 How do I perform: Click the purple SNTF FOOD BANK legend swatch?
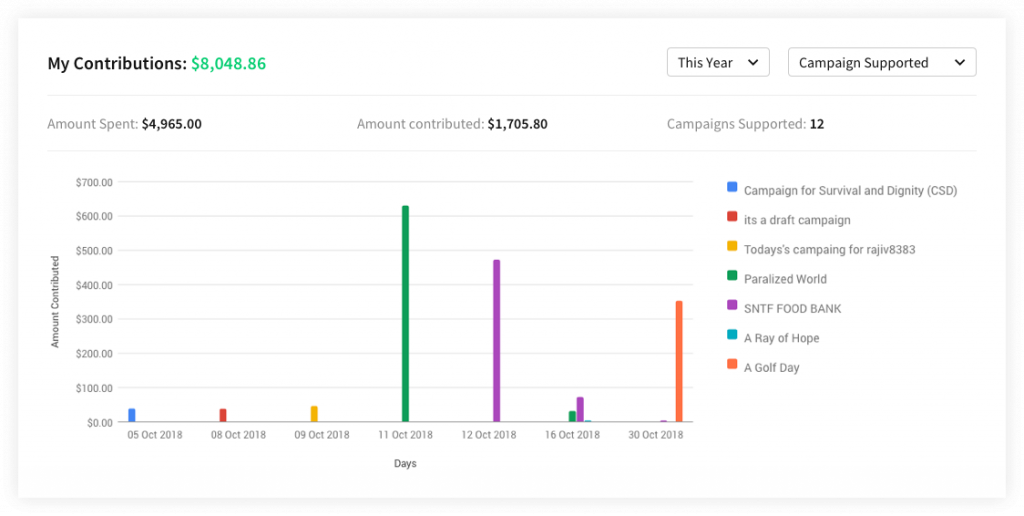click(x=732, y=306)
